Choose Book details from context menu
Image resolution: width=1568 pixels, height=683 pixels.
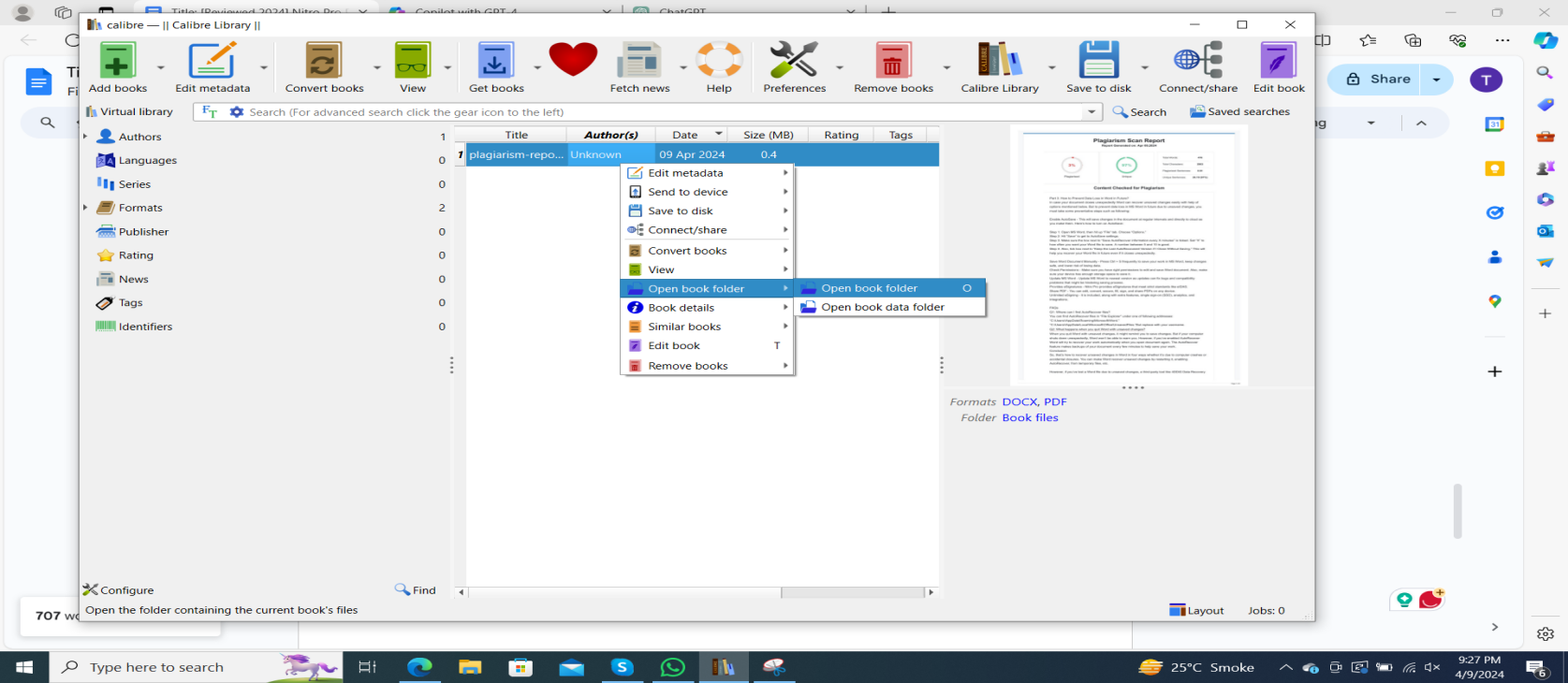[x=681, y=308]
